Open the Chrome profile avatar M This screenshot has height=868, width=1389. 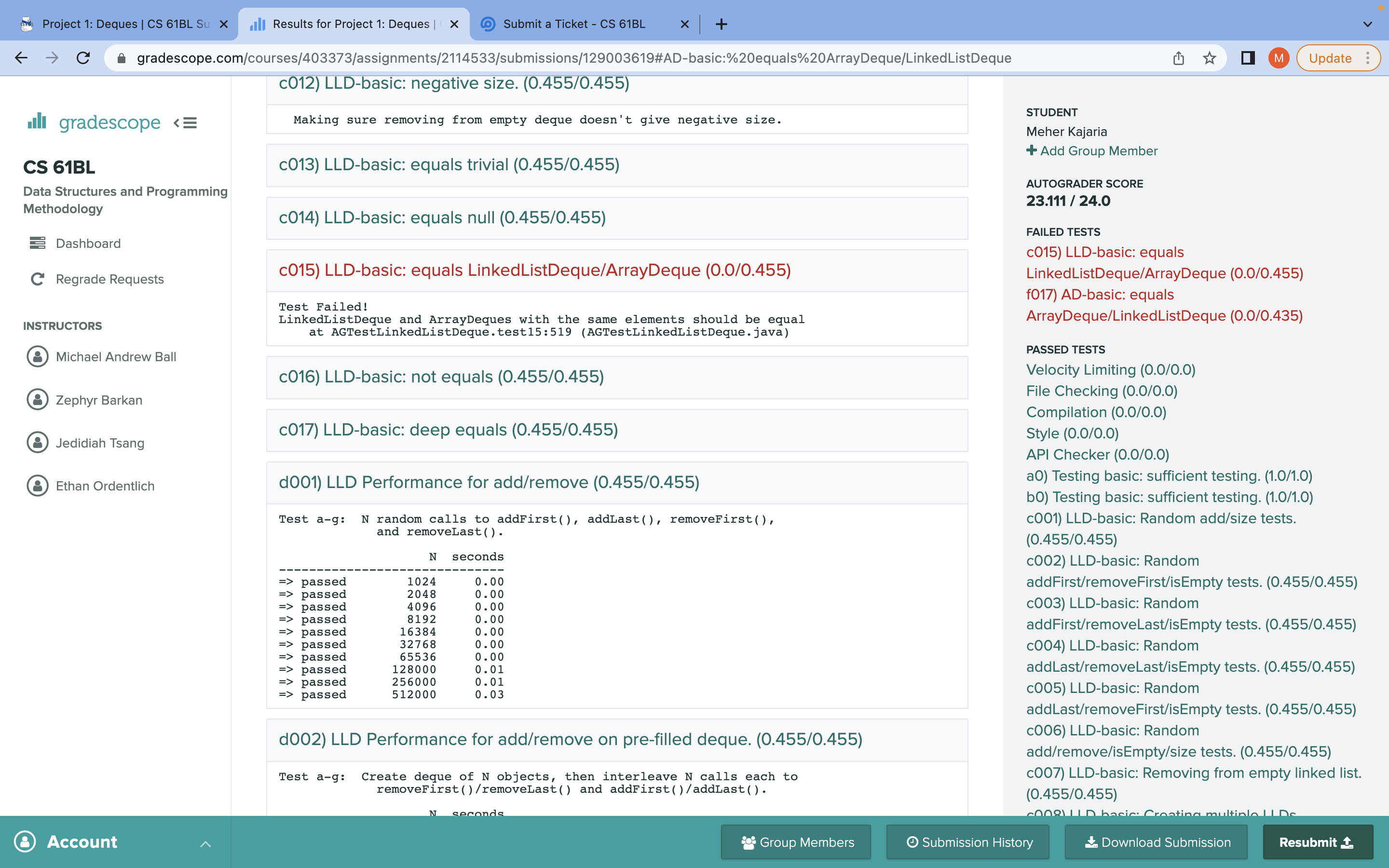1278,58
